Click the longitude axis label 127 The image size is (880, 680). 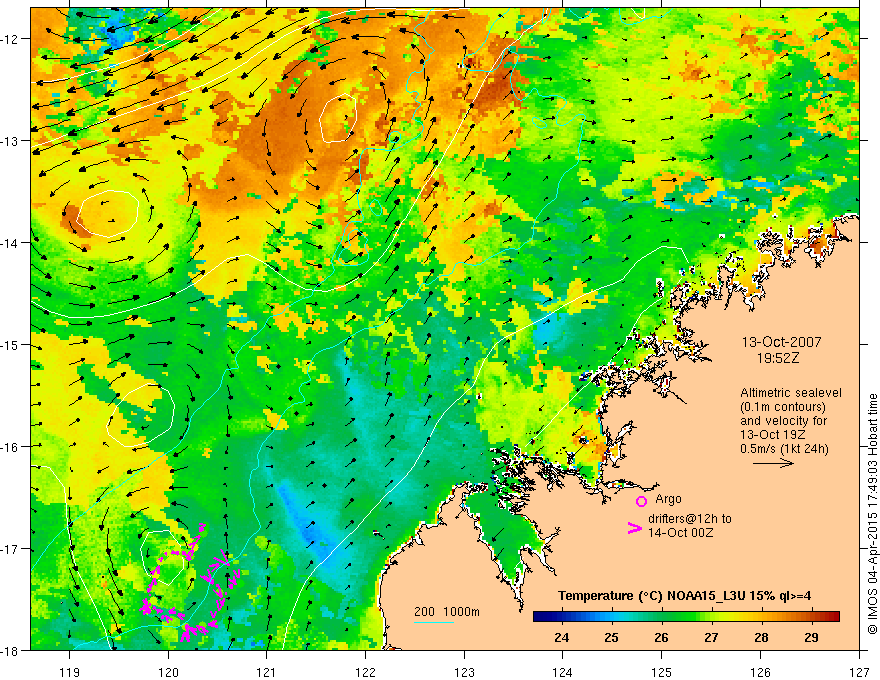click(x=859, y=672)
